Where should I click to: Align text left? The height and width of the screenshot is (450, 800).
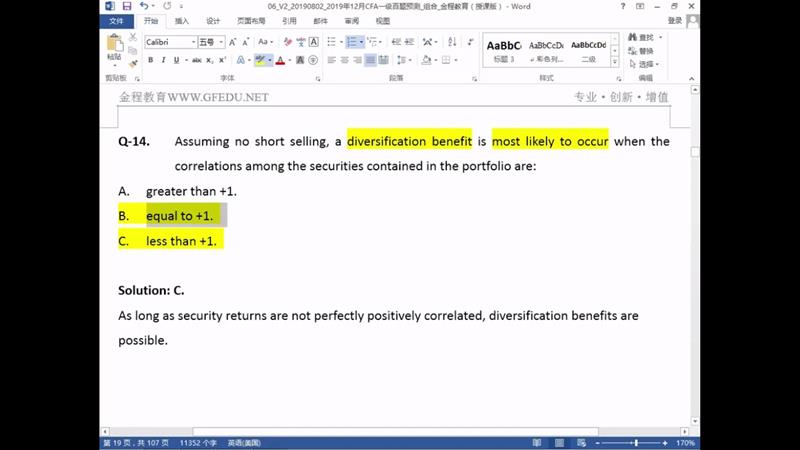pos(332,60)
